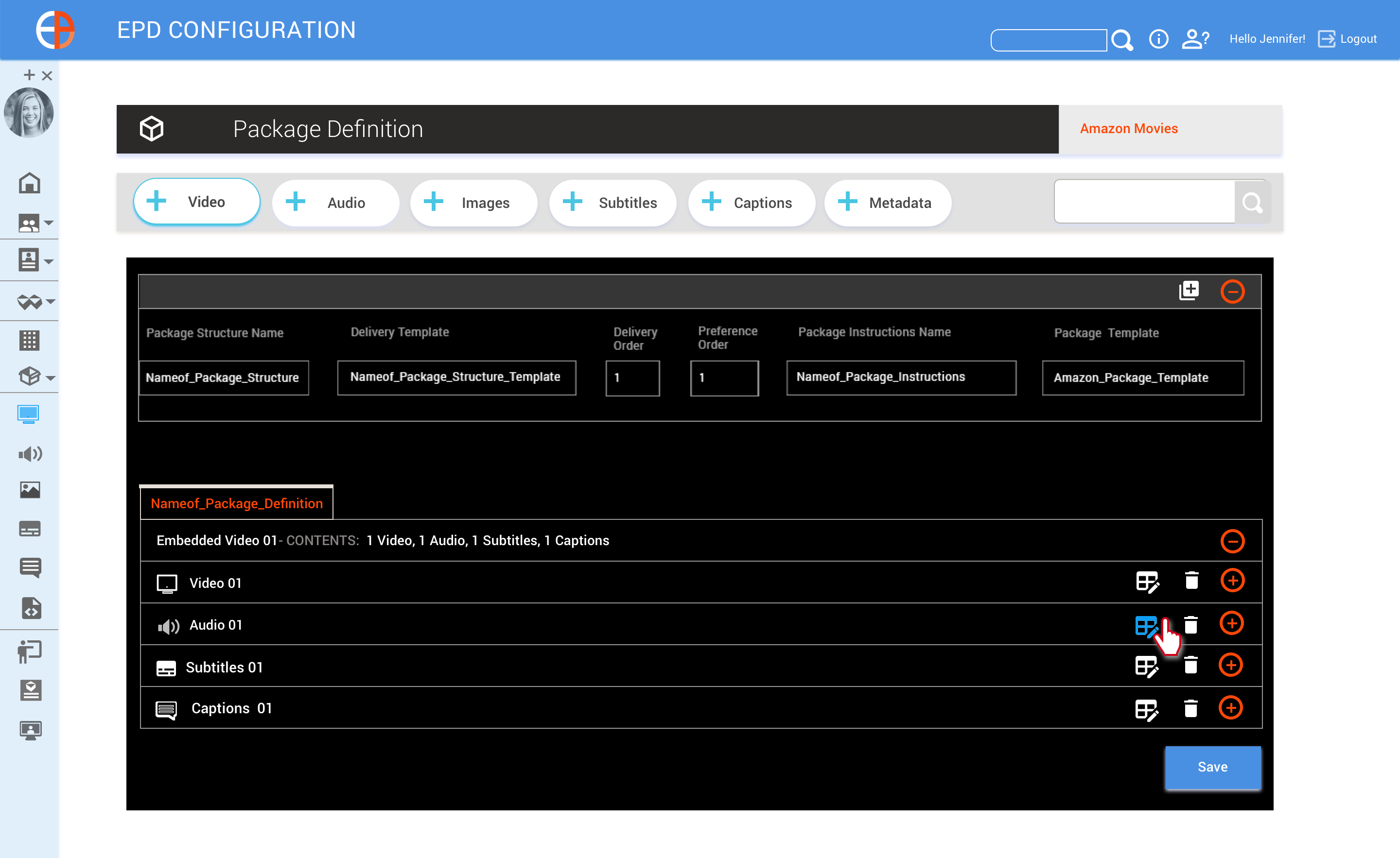Open the user help icon

coord(1195,39)
